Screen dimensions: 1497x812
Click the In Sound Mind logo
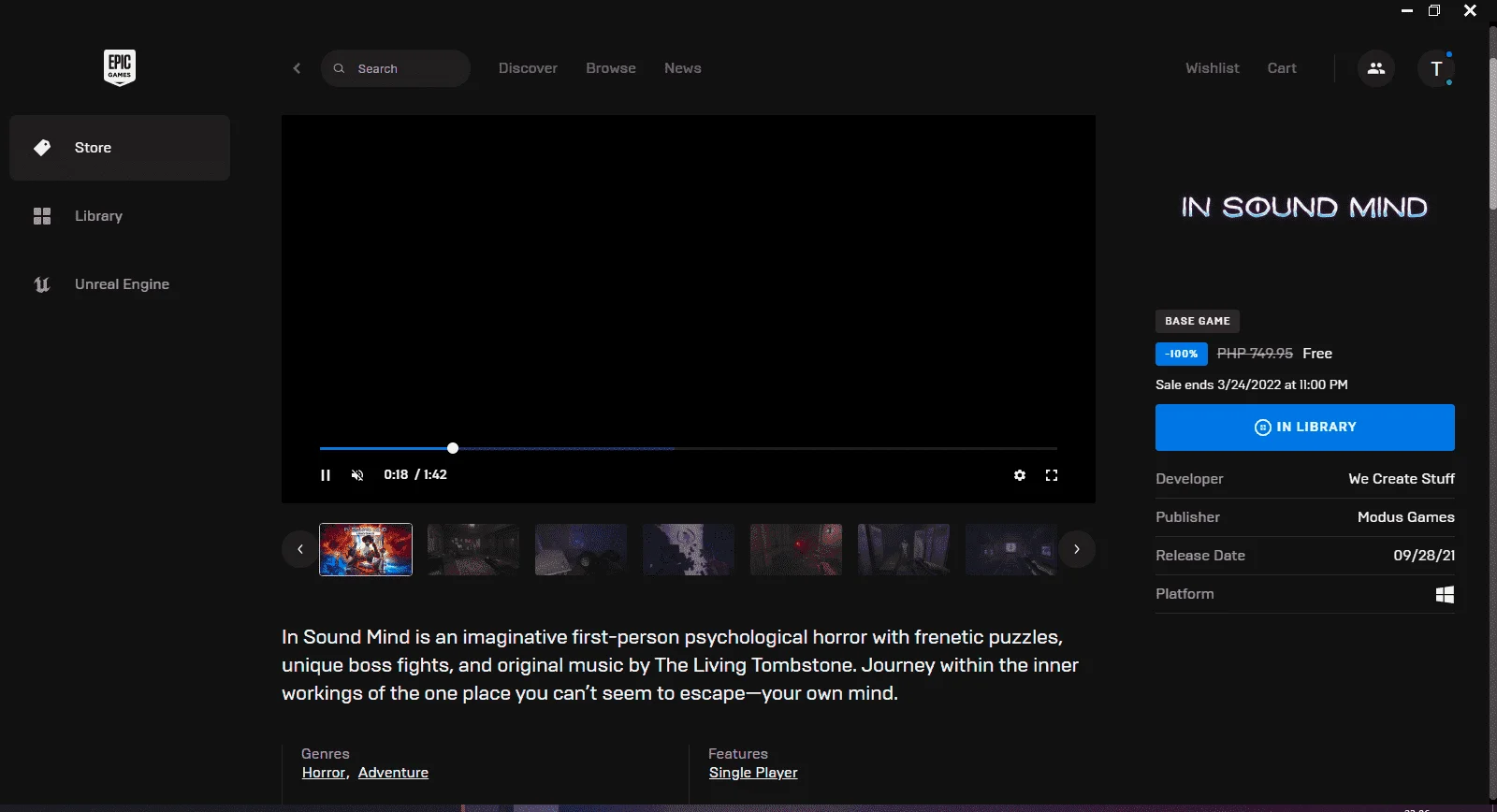coord(1304,207)
